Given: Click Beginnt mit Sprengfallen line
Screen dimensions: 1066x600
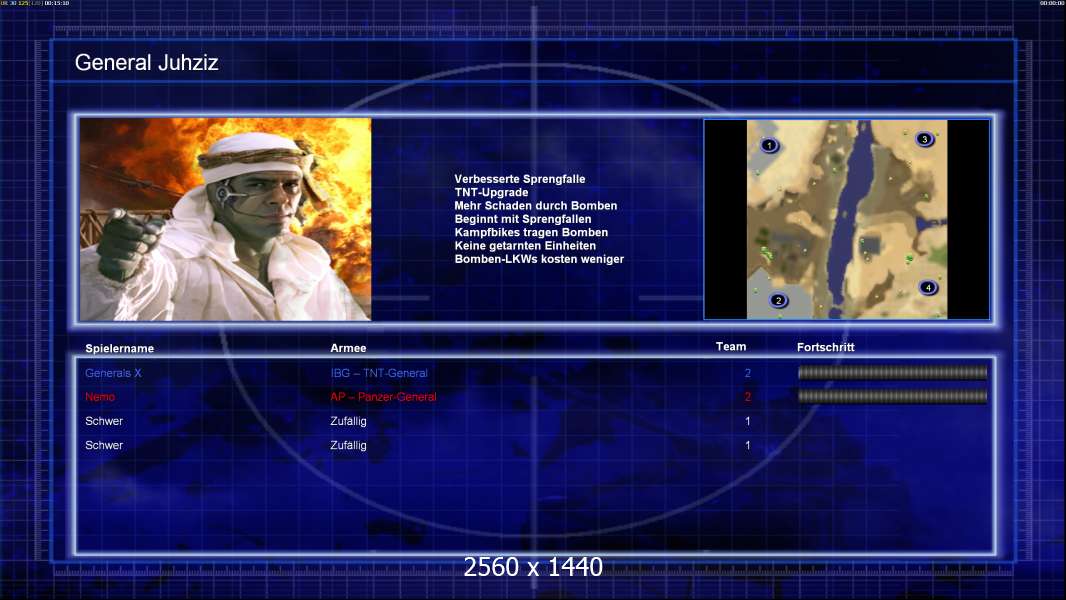Looking at the screenshot, I should point(523,219).
